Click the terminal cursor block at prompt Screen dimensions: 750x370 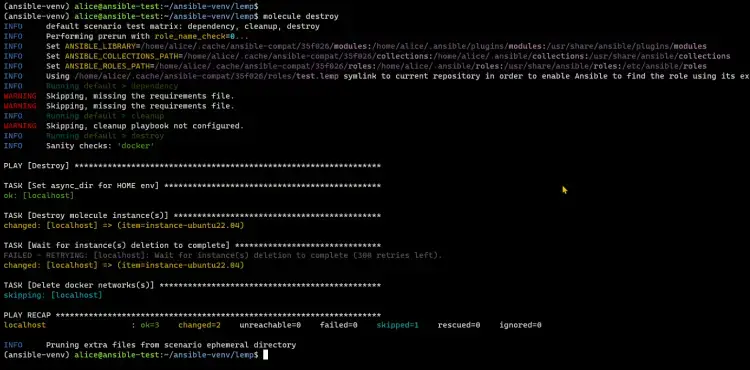pos(265,355)
